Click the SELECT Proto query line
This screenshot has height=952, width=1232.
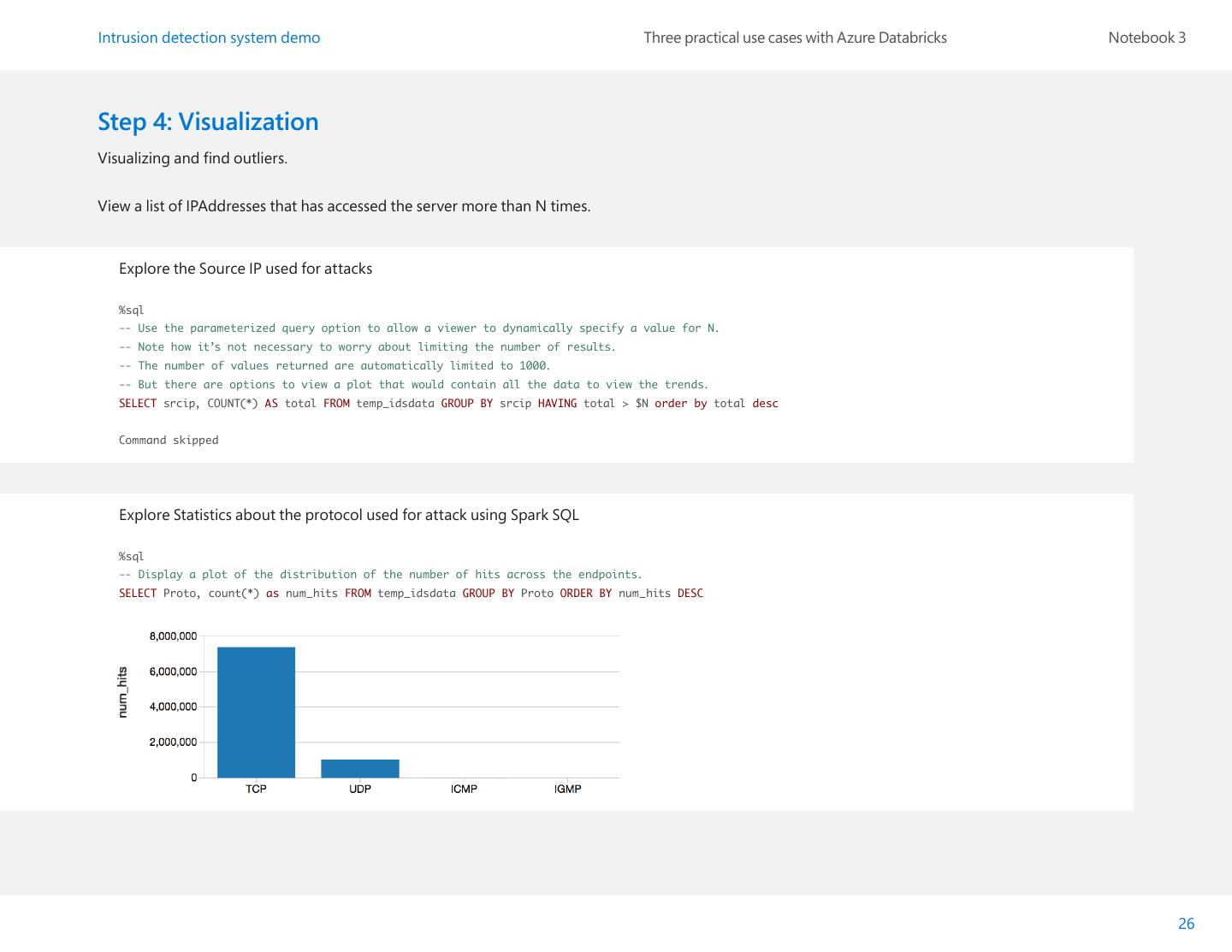pos(411,594)
